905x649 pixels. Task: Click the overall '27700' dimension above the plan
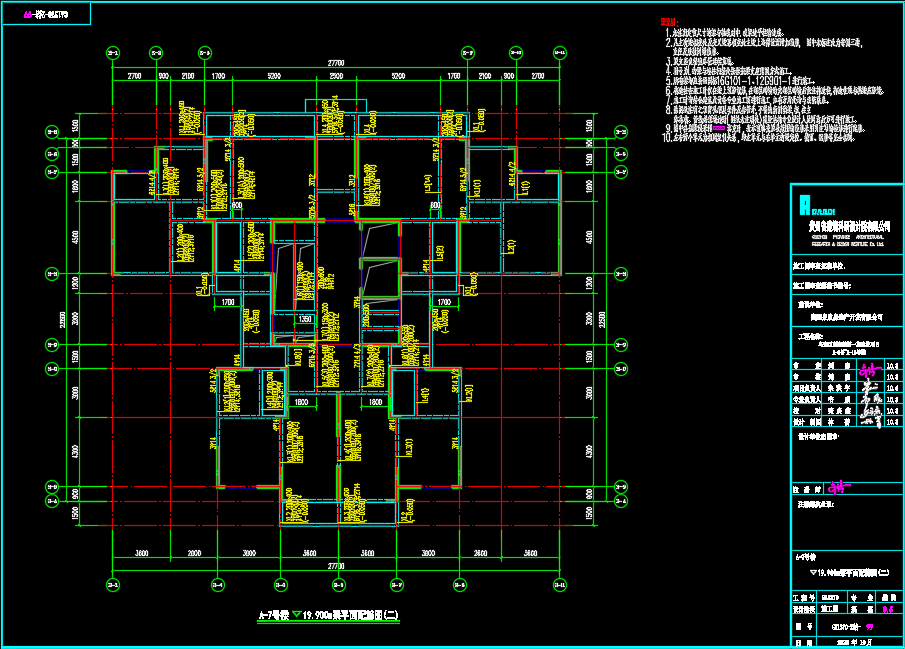tap(336, 63)
